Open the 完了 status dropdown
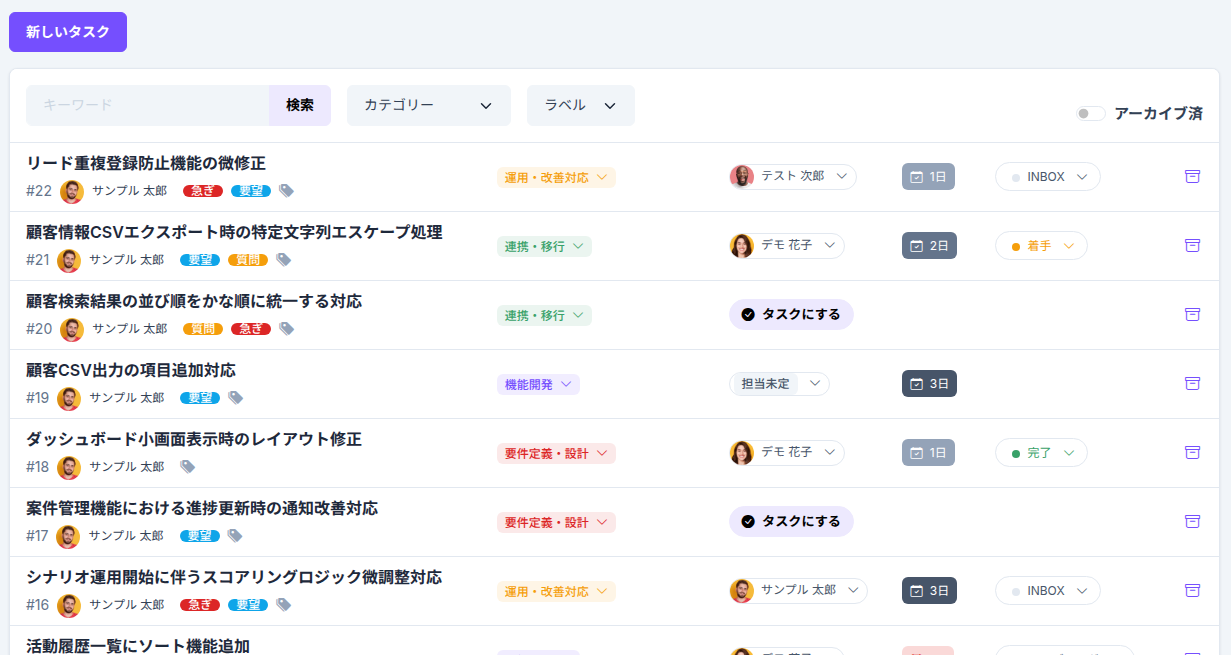 point(1041,453)
